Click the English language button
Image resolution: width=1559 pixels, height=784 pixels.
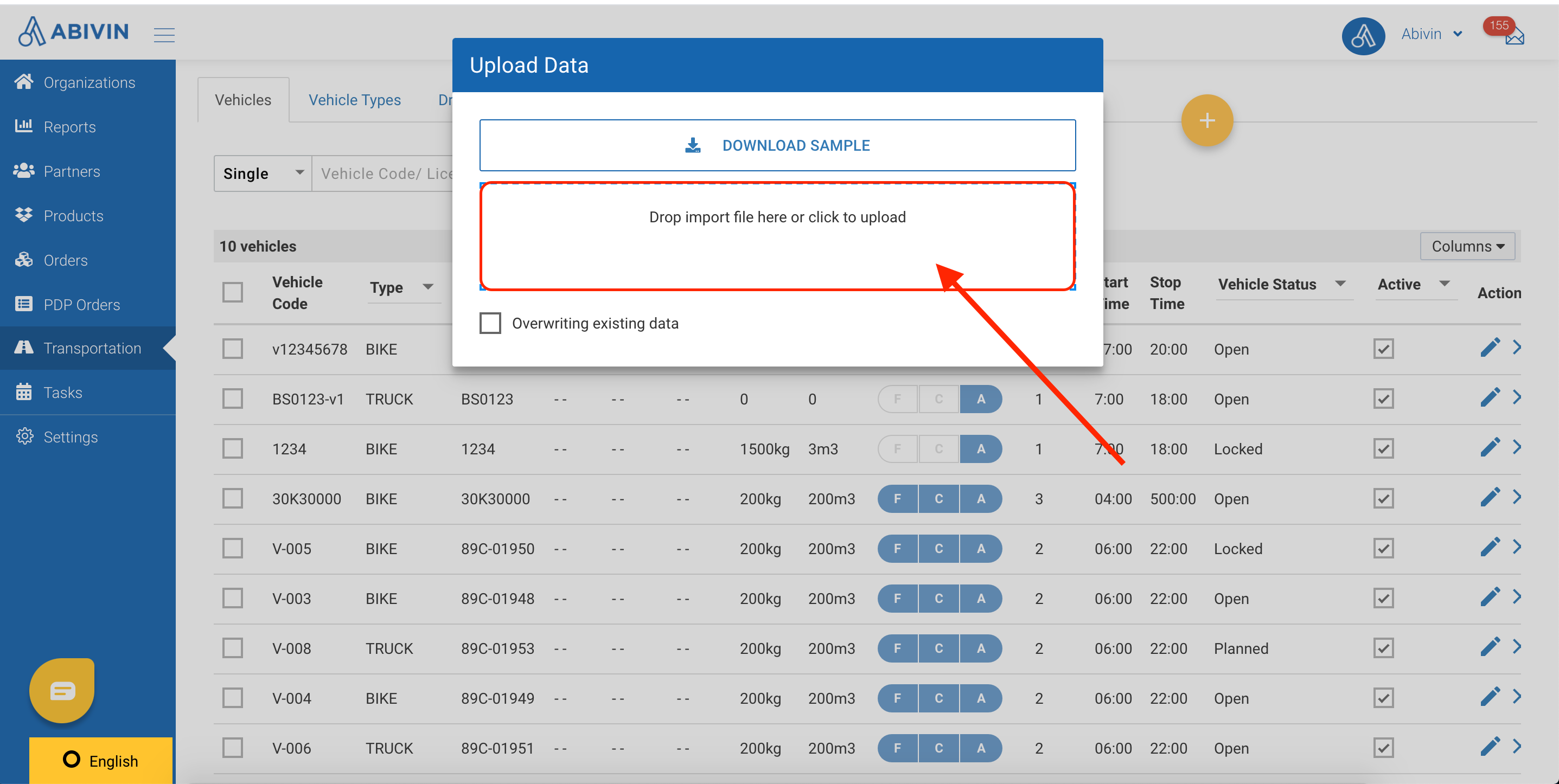point(100,760)
